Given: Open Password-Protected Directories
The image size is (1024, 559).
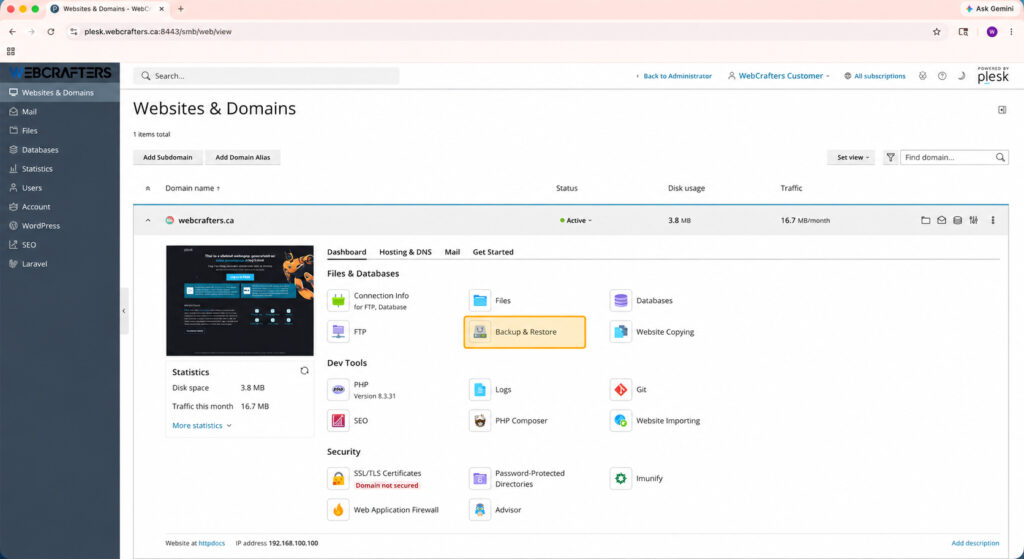Looking at the screenshot, I should tap(517, 479).
